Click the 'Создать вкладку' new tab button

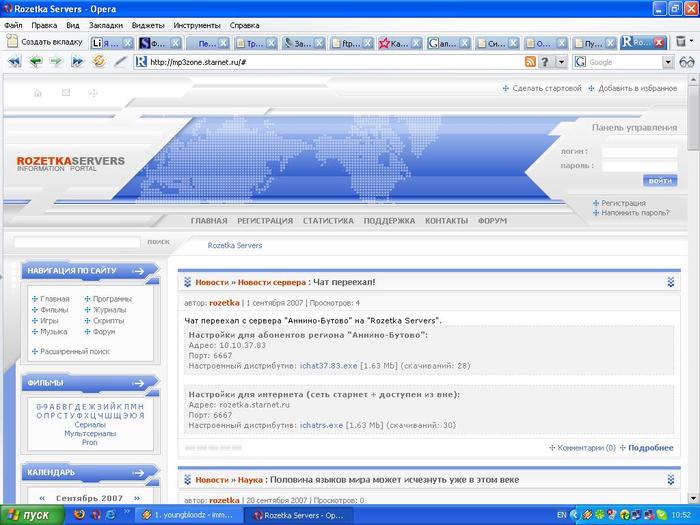44,43
